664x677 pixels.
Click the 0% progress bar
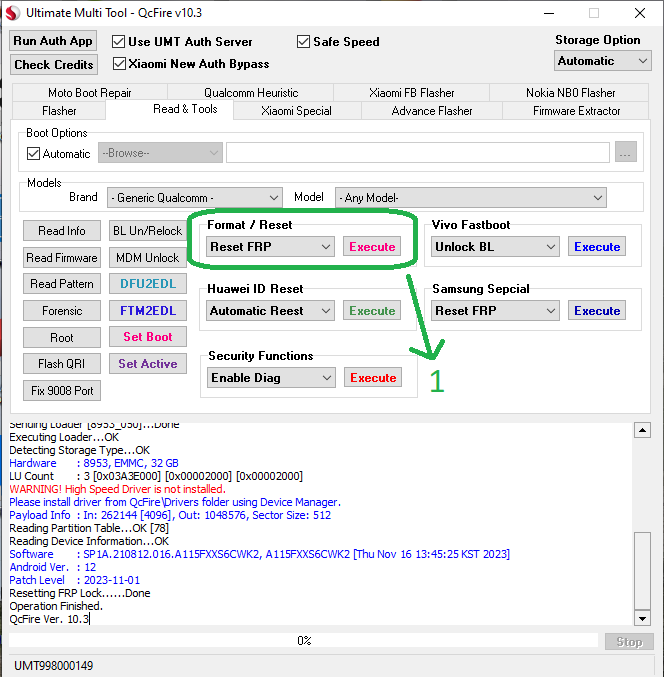[304, 640]
